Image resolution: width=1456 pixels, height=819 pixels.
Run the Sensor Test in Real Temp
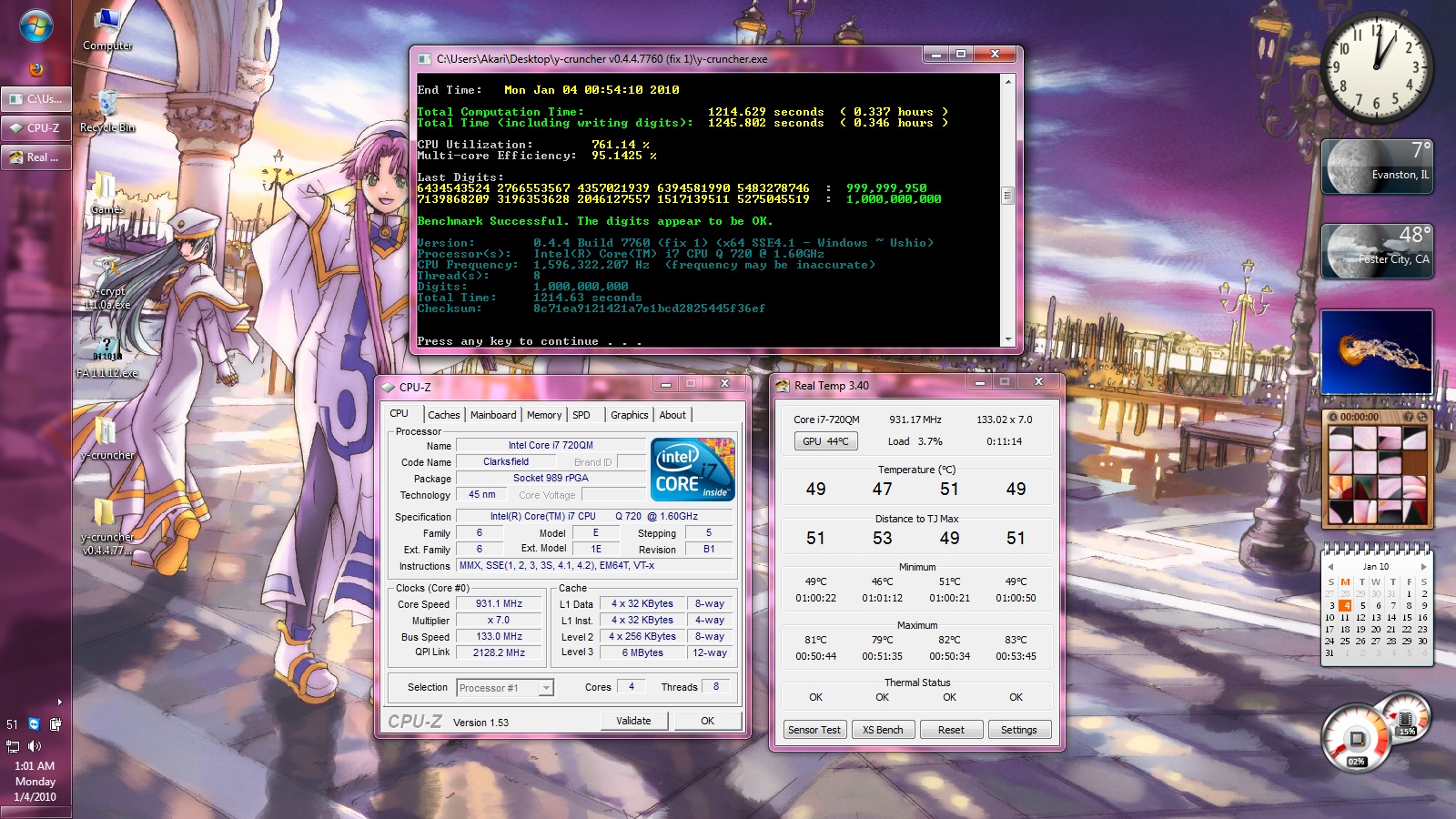814,730
